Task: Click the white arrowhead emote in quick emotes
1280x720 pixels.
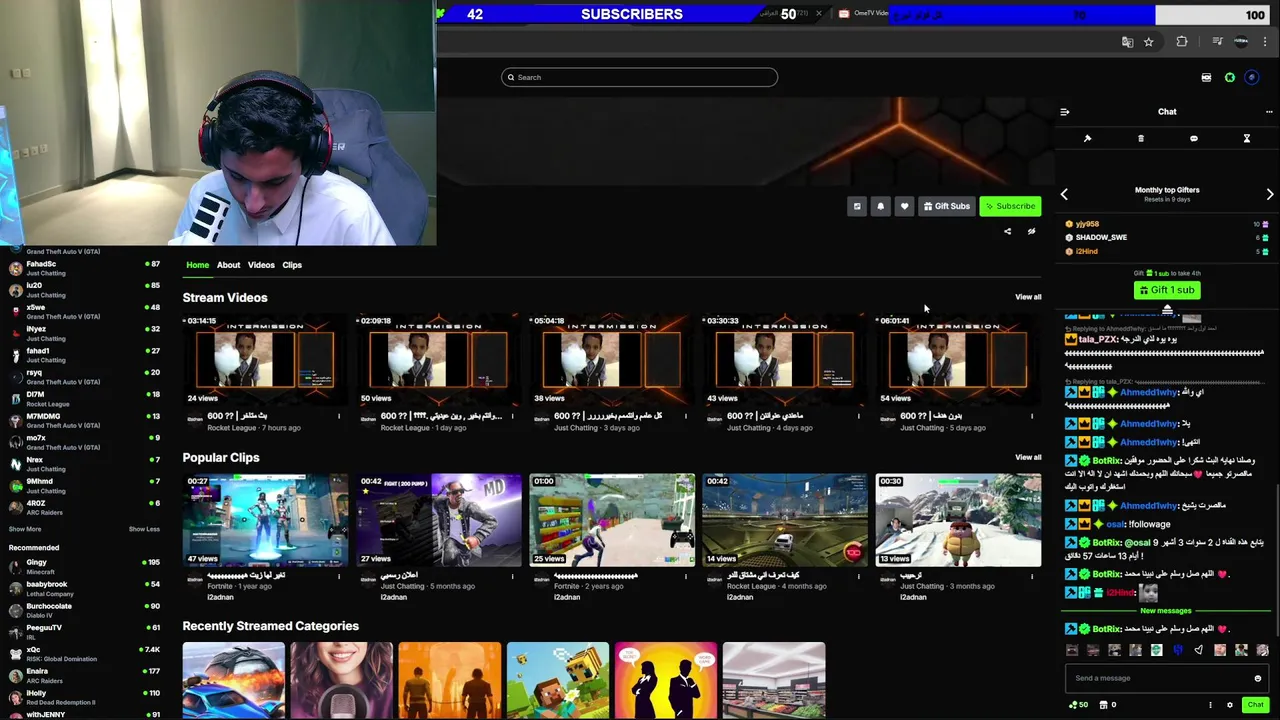Action: (x=1199, y=650)
